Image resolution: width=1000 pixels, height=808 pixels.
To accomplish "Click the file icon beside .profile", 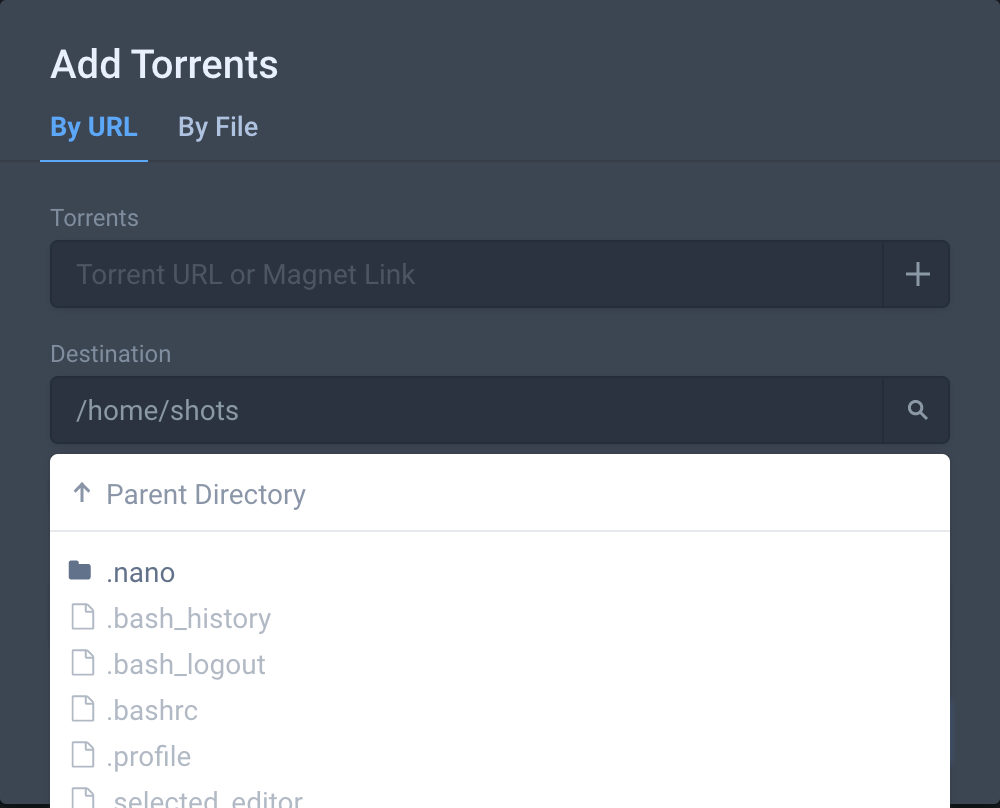I will [82, 754].
